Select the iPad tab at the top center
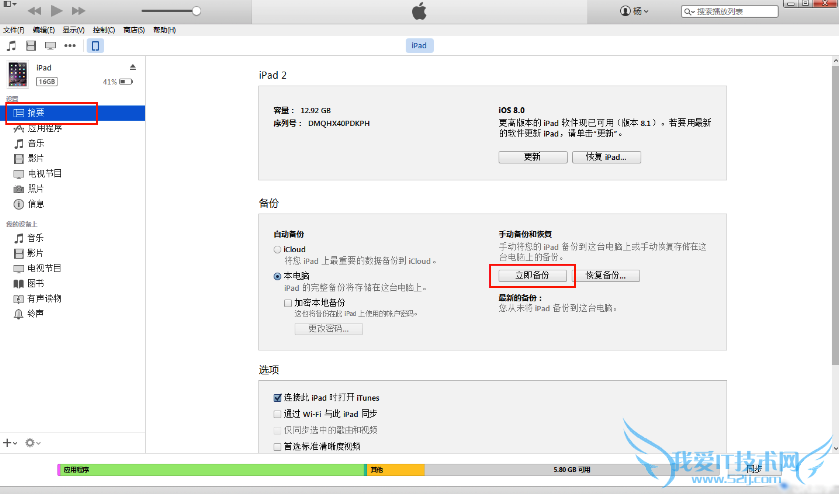The height and width of the screenshot is (494, 839). (x=419, y=45)
